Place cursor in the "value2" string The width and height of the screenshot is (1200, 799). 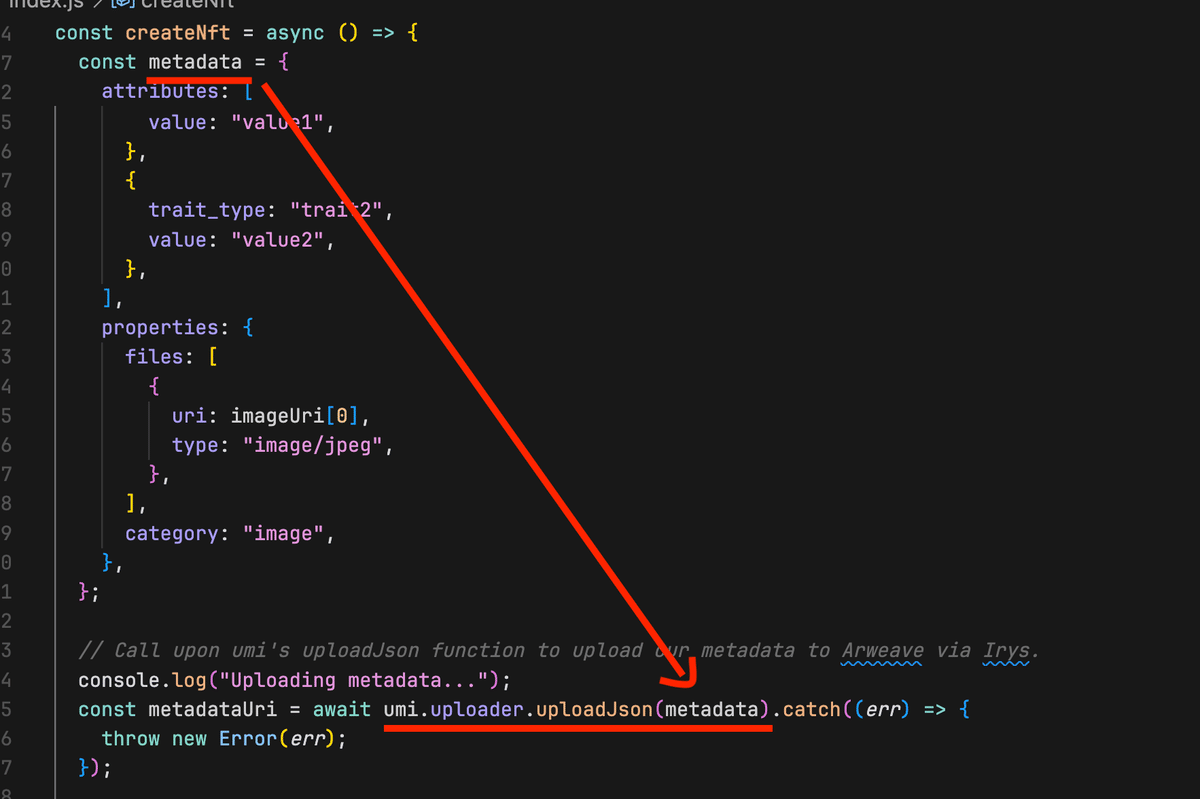coord(279,240)
